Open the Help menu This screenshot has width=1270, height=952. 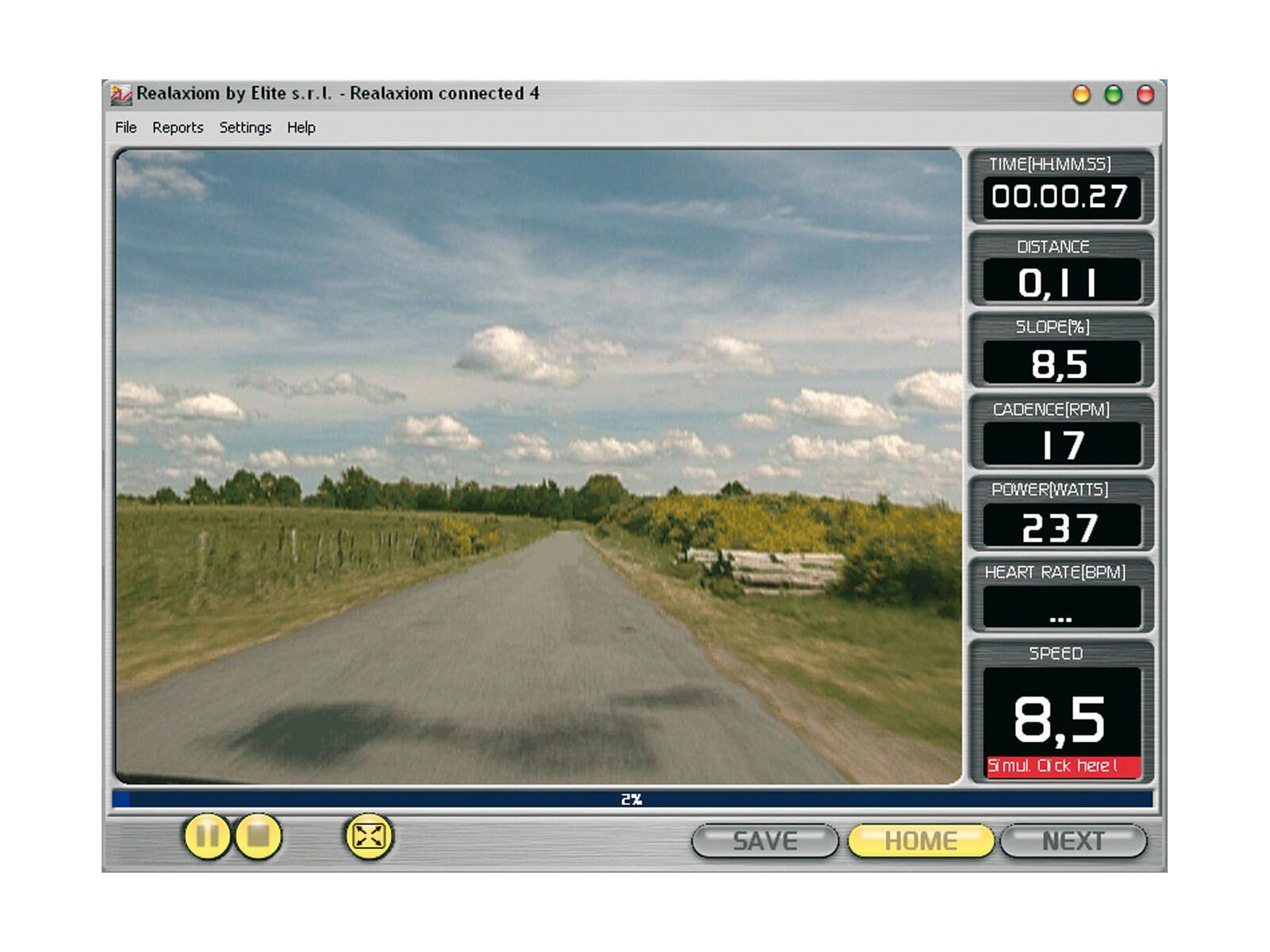(x=301, y=128)
